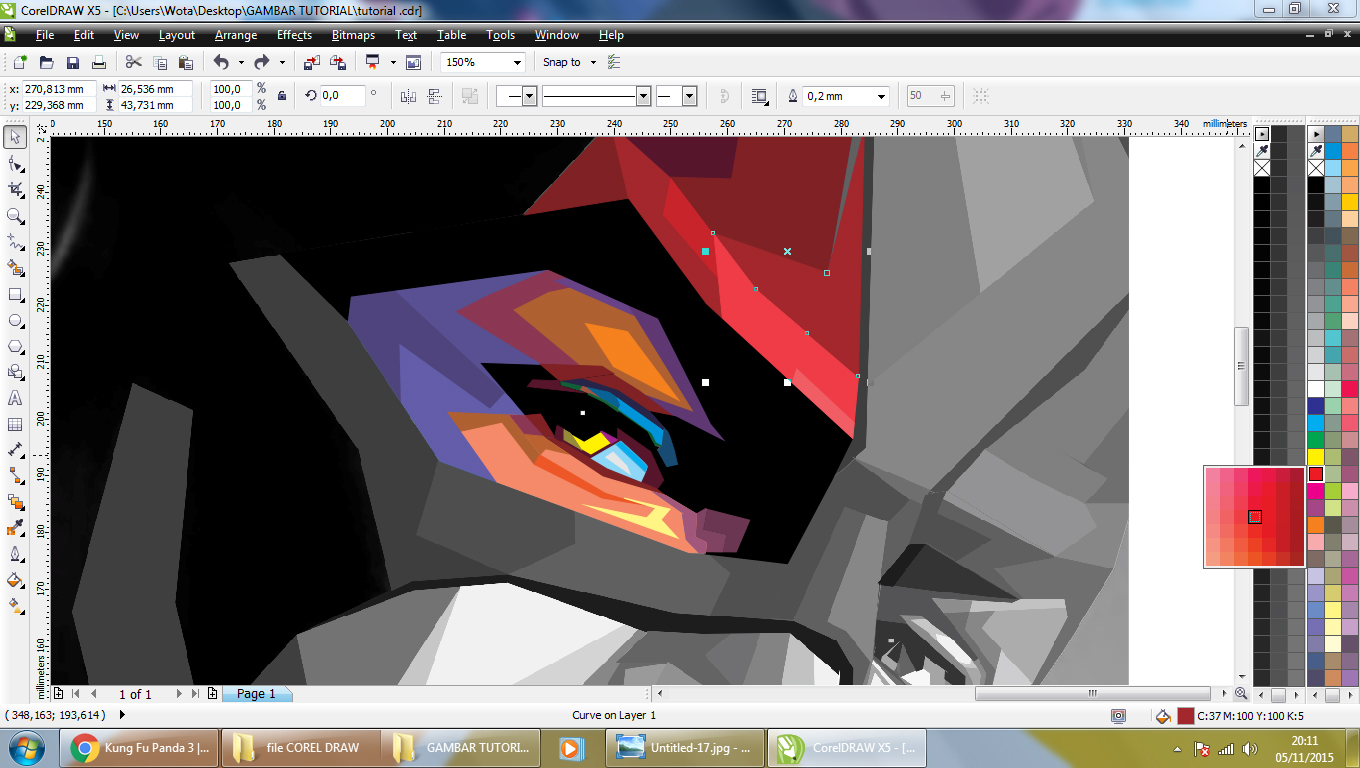The height and width of the screenshot is (768, 1360).
Task: Toggle the lock ratio button
Action: [282, 96]
